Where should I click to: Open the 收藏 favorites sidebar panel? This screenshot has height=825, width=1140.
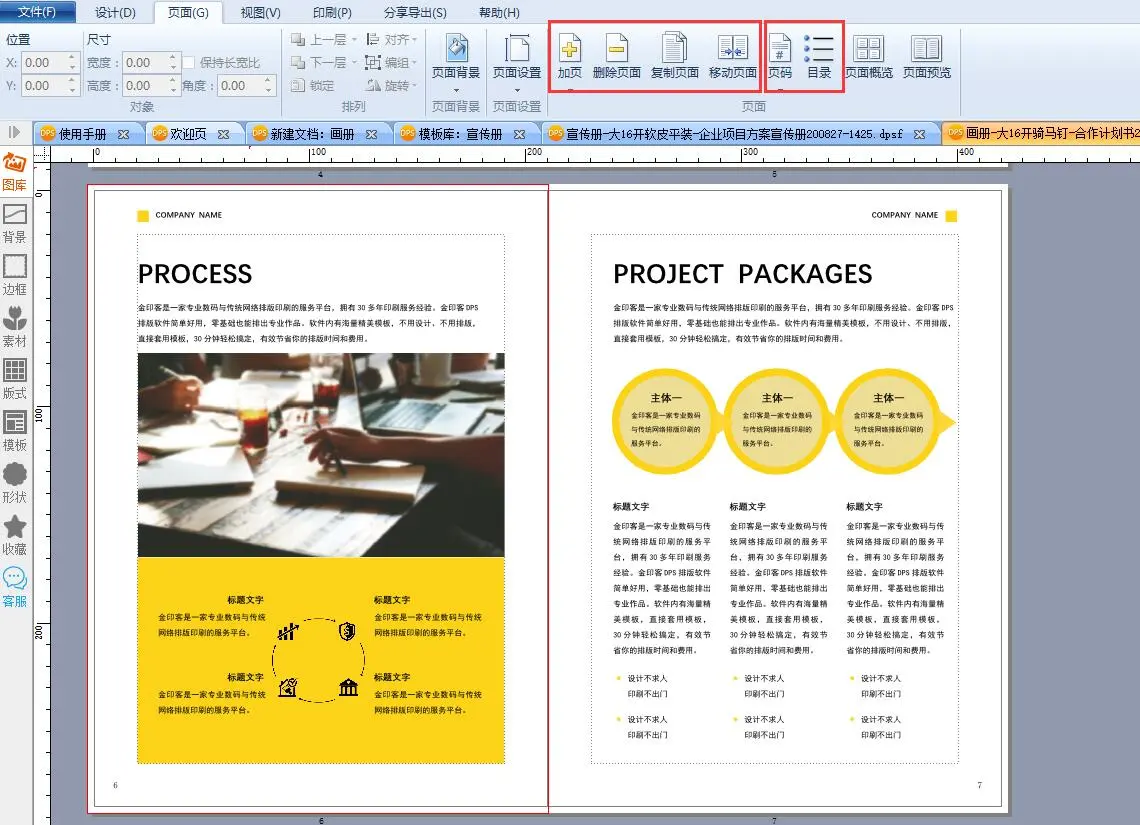coord(15,536)
